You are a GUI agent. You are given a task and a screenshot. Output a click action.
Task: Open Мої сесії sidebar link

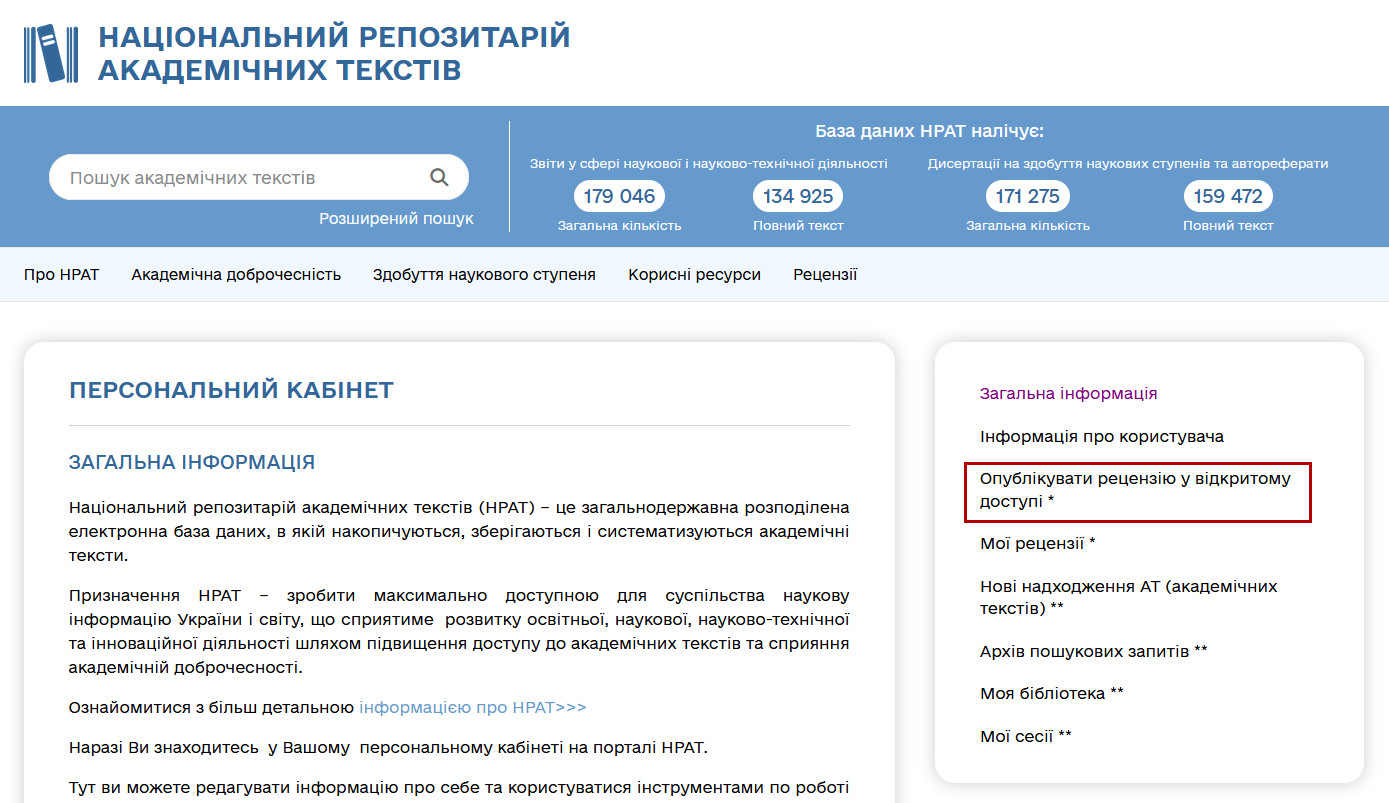1025,736
